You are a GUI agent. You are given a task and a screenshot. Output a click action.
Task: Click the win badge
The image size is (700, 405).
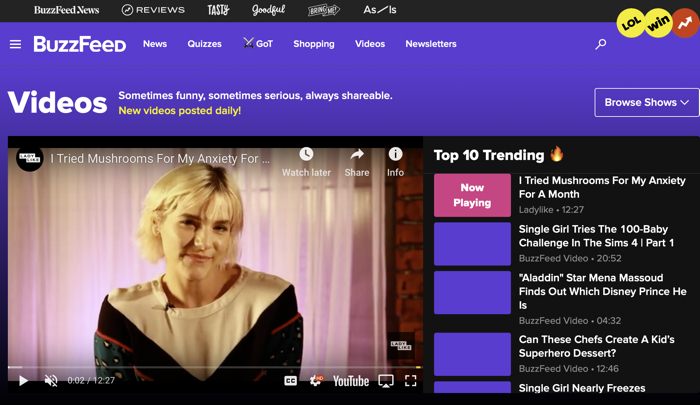coord(658,22)
